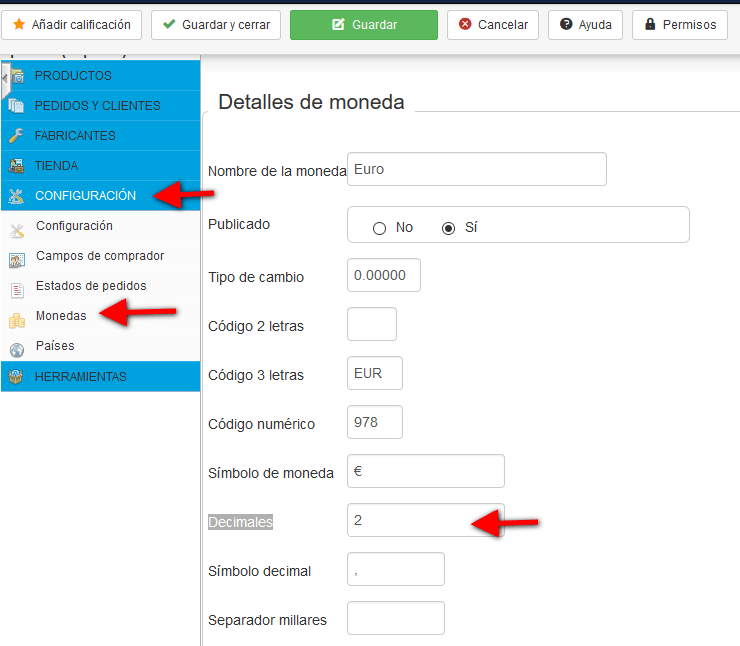Expand the HERRAMIENTAS section
Viewport: 740px width, 646px height.
tap(101, 377)
